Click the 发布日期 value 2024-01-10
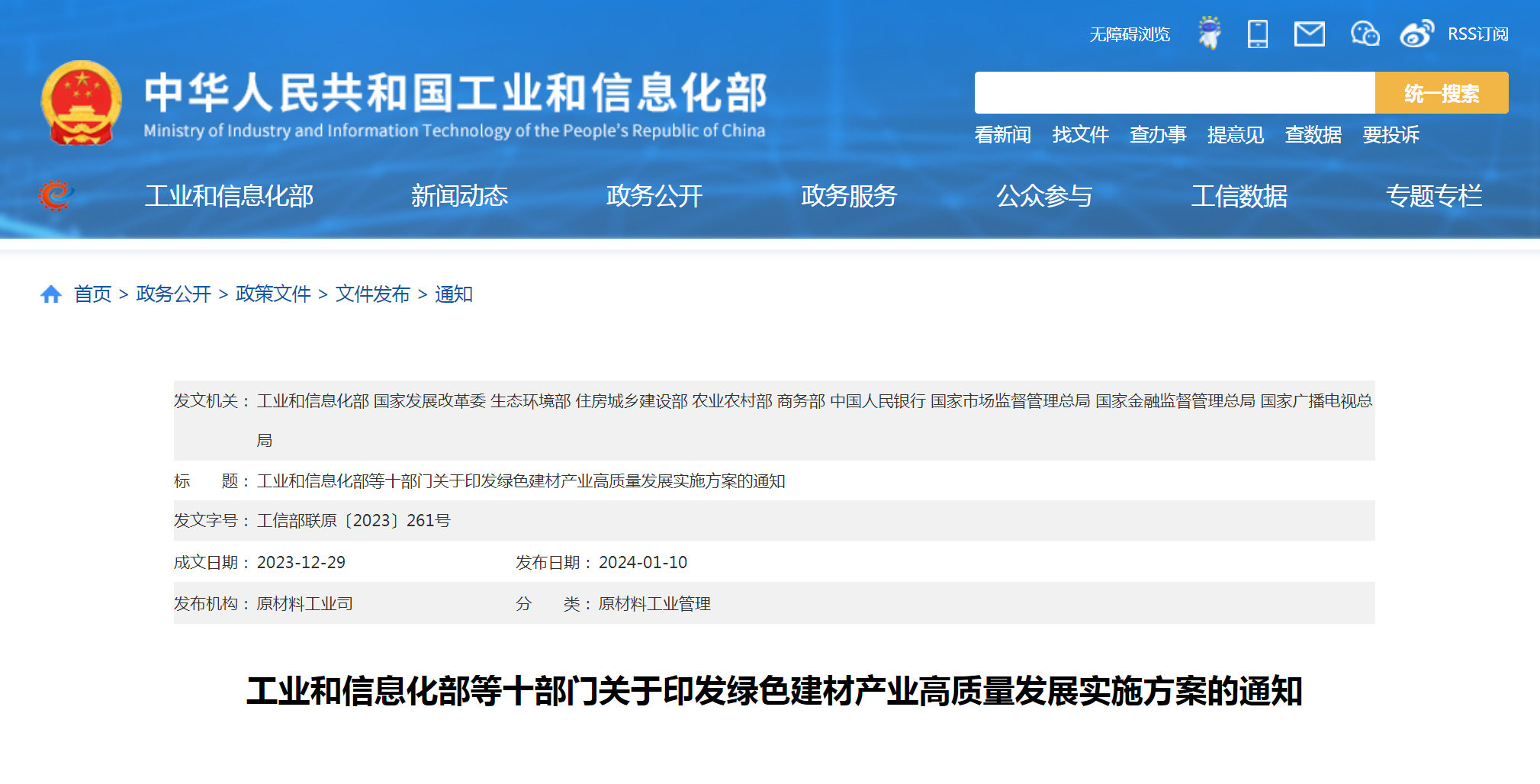Screen dimensions: 1540x784 [643, 562]
